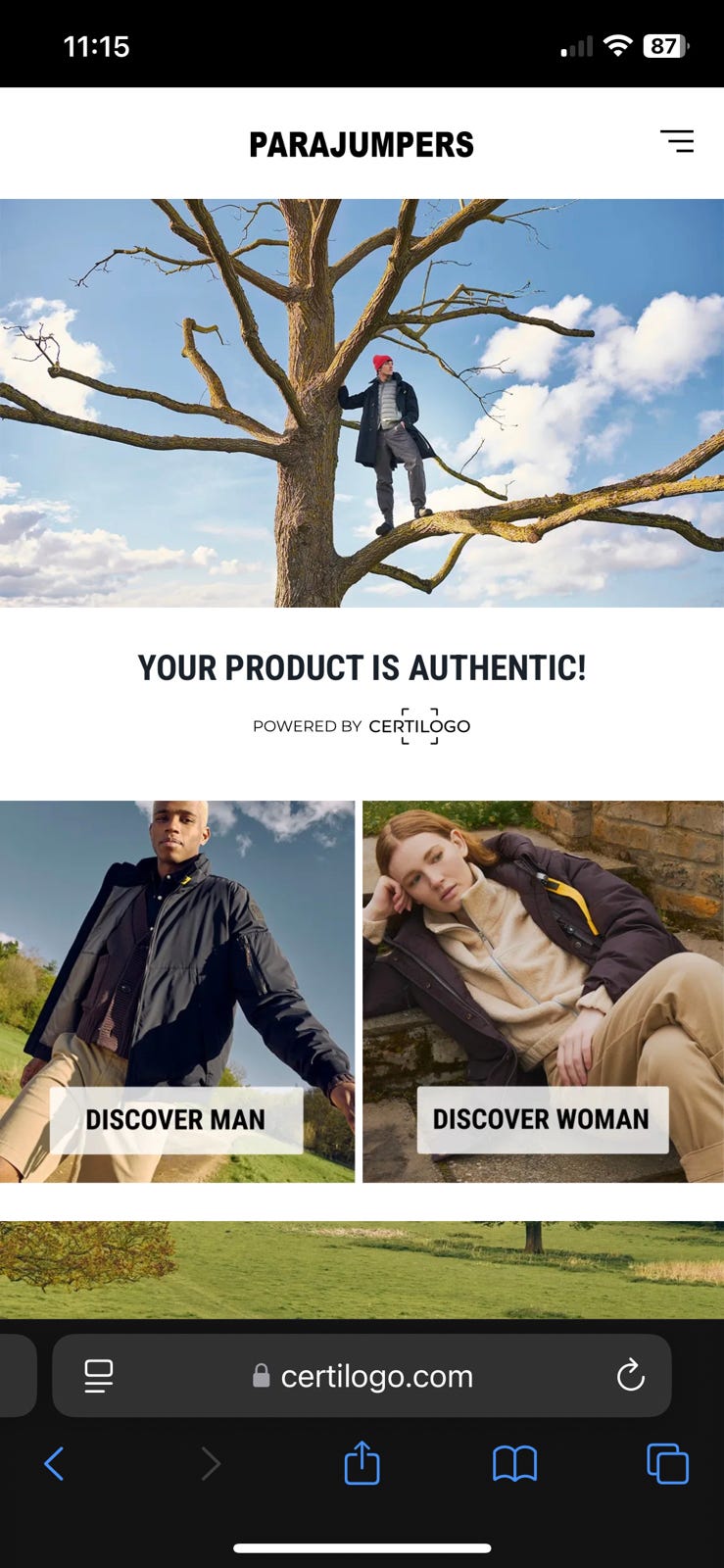Image resolution: width=724 pixels, height=1568 pixels.
Task: Tap the Safari back arrow
Action: pyautogui.click(x=55, y=1464)
